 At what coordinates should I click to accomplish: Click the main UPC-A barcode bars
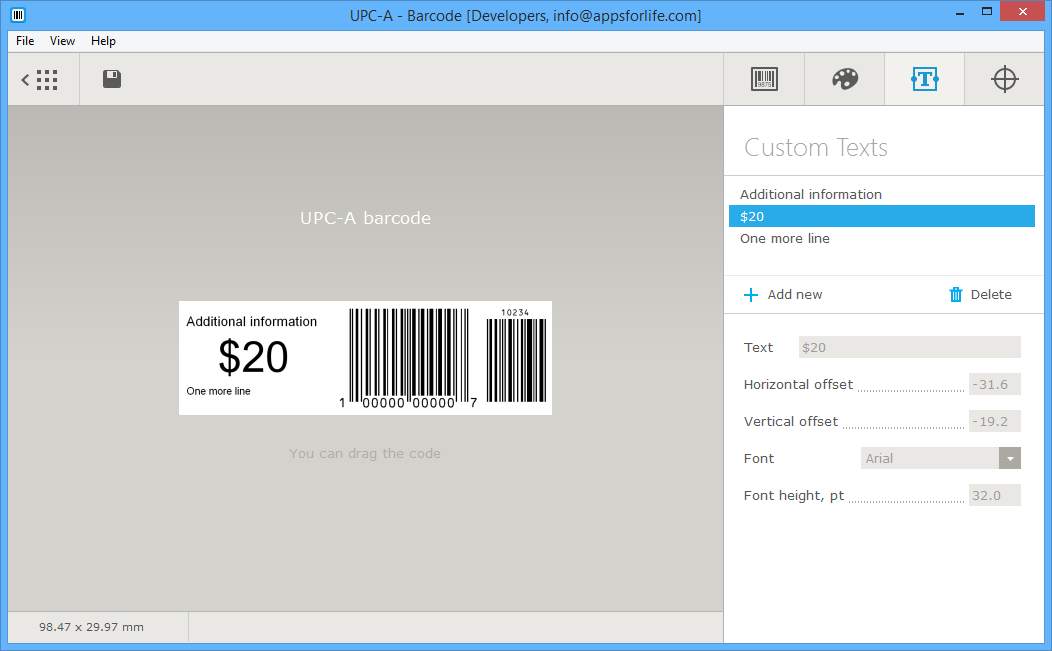[x=409, y=356]
